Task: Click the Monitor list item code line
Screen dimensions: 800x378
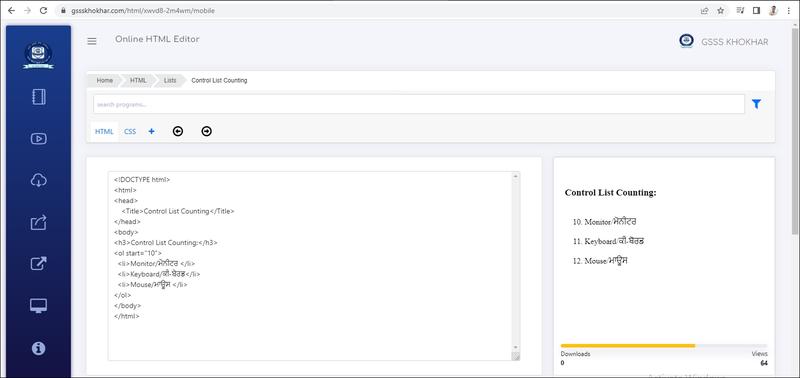Action: [156, 264]
